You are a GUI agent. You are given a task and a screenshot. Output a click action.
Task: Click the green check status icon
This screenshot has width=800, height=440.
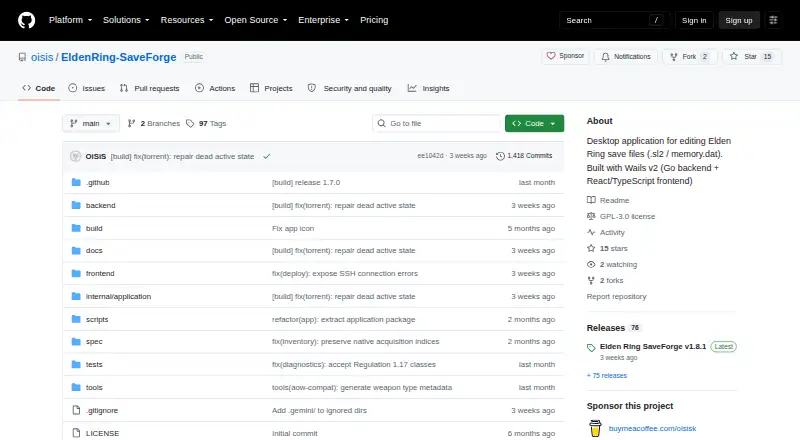[266, 156]
